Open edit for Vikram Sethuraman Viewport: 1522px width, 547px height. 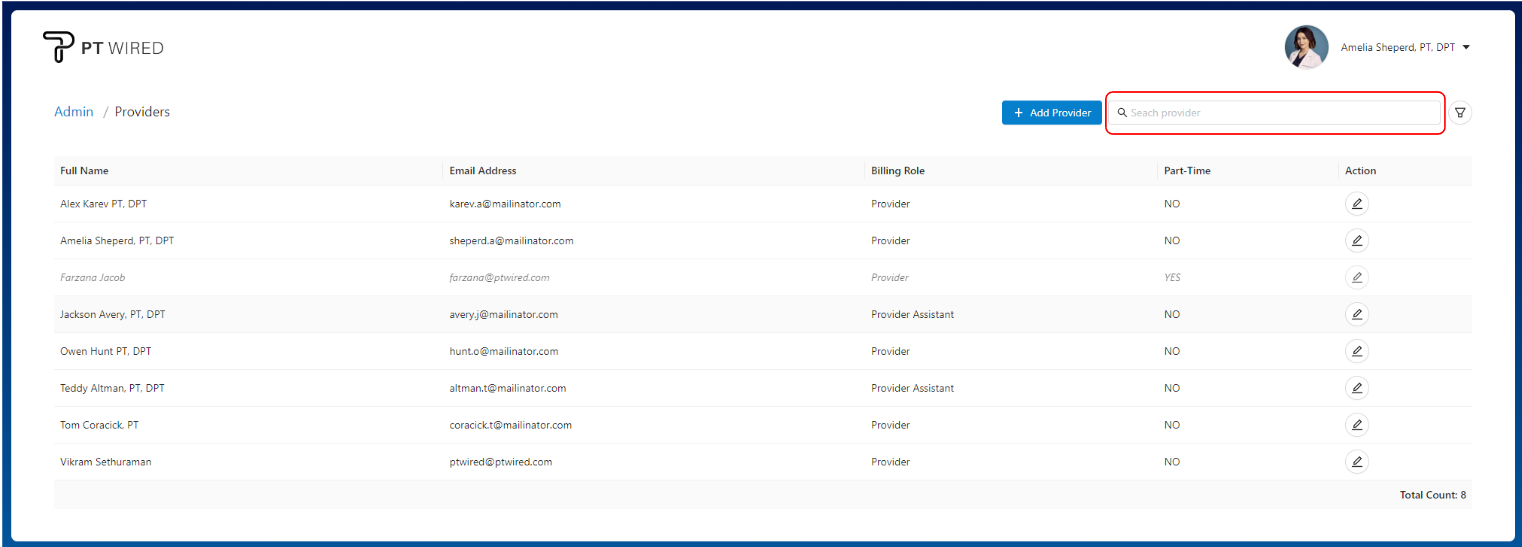(1356, 462)
